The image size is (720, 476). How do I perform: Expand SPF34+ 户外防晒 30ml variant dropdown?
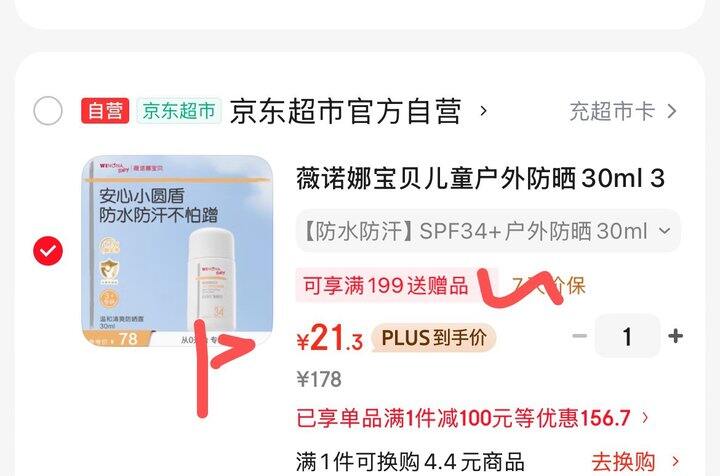(488, 231)
